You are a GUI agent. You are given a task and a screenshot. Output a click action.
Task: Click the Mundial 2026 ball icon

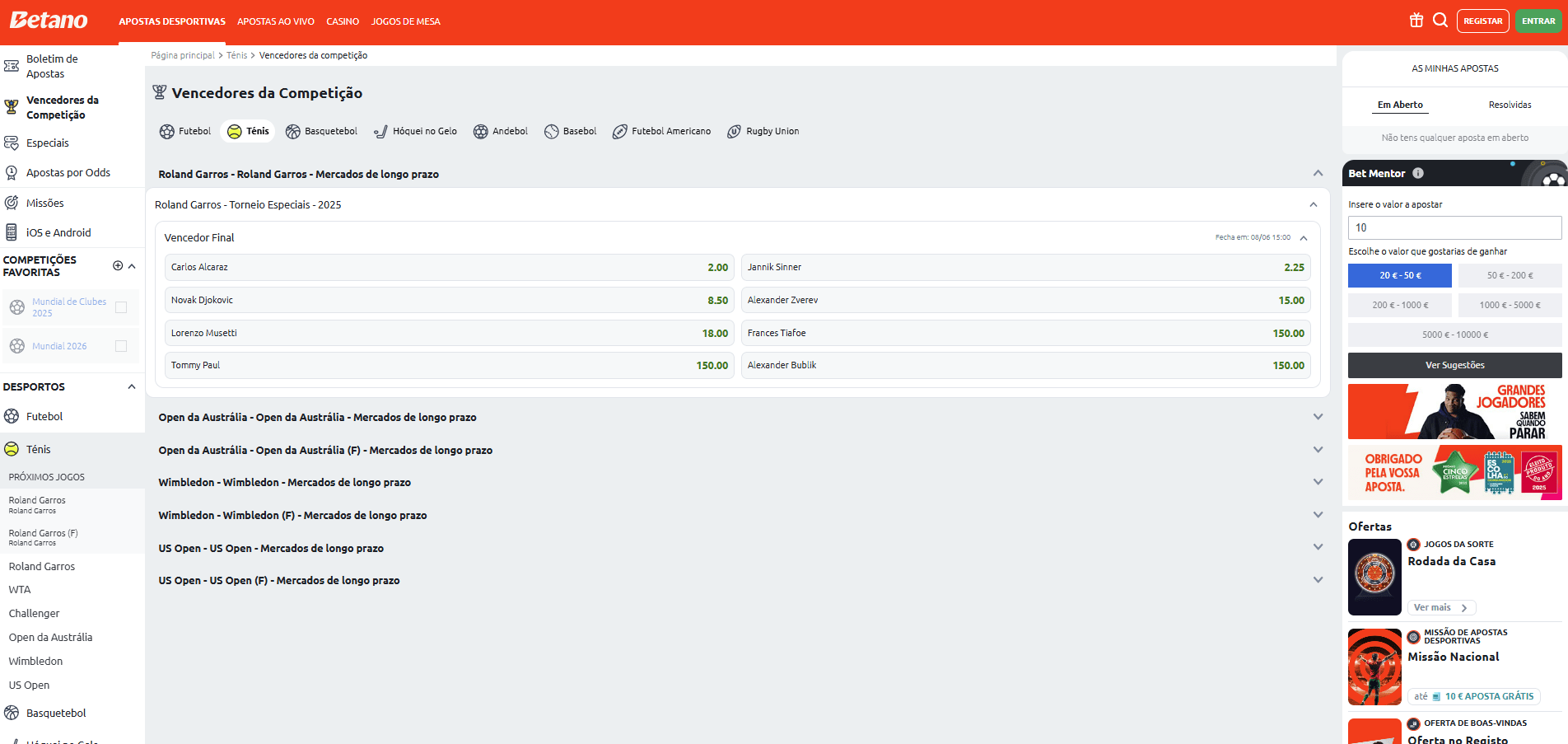click(x=17, y=346)
